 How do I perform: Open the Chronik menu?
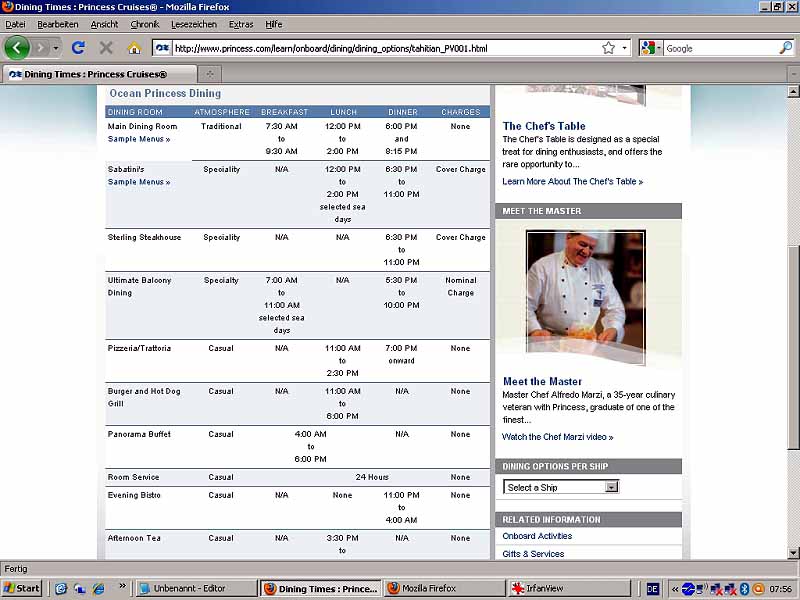point(144,24)
